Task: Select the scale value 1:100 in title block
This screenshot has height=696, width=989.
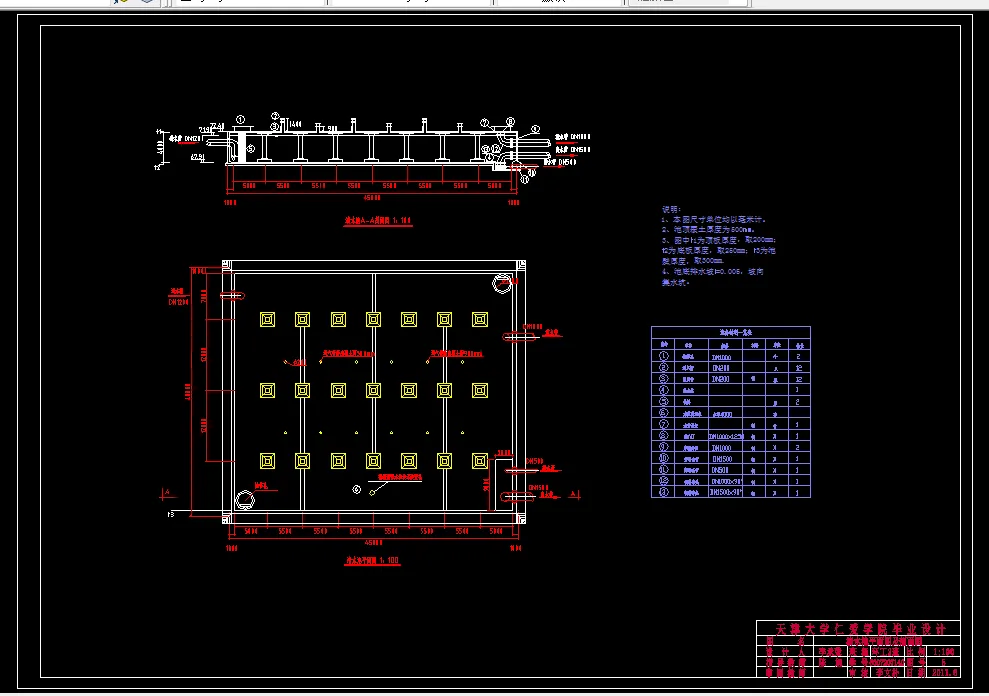Action: [x=944, y=651]
